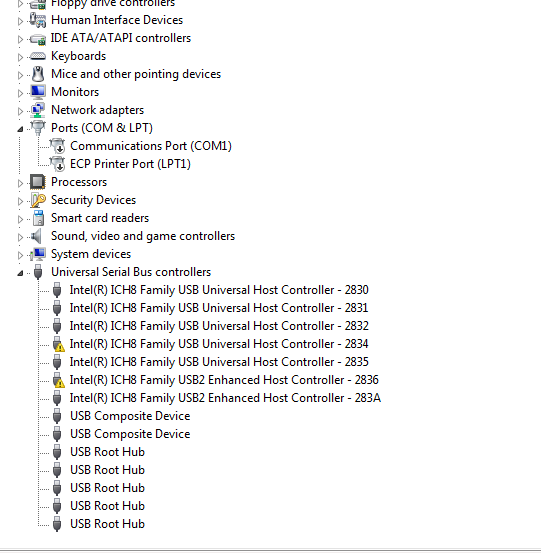The height and width of the screenshot is (553, 541).
Task: Select the "Security Devices" label
Action: (x=93, y=200)
